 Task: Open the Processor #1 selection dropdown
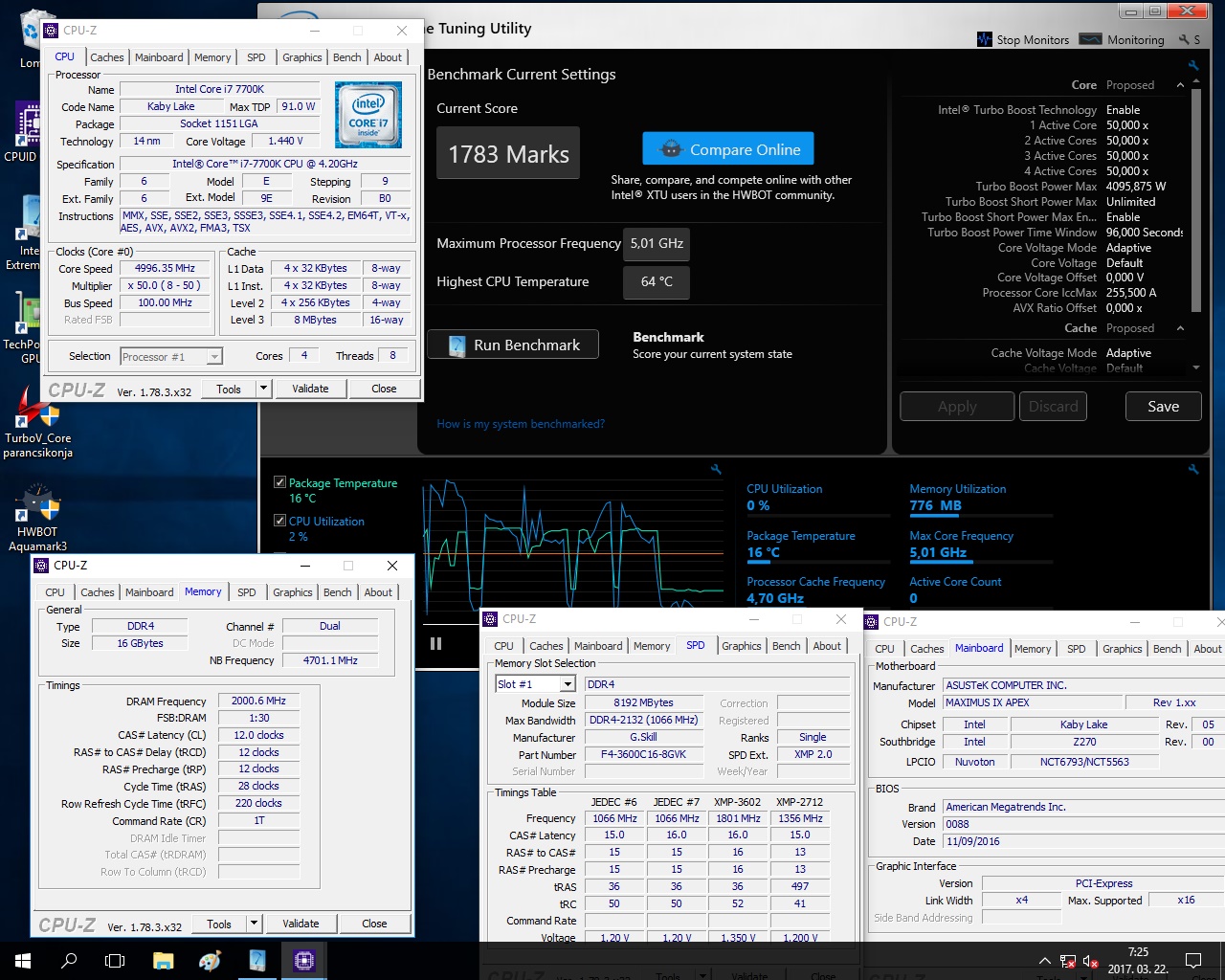pos(171,357)
